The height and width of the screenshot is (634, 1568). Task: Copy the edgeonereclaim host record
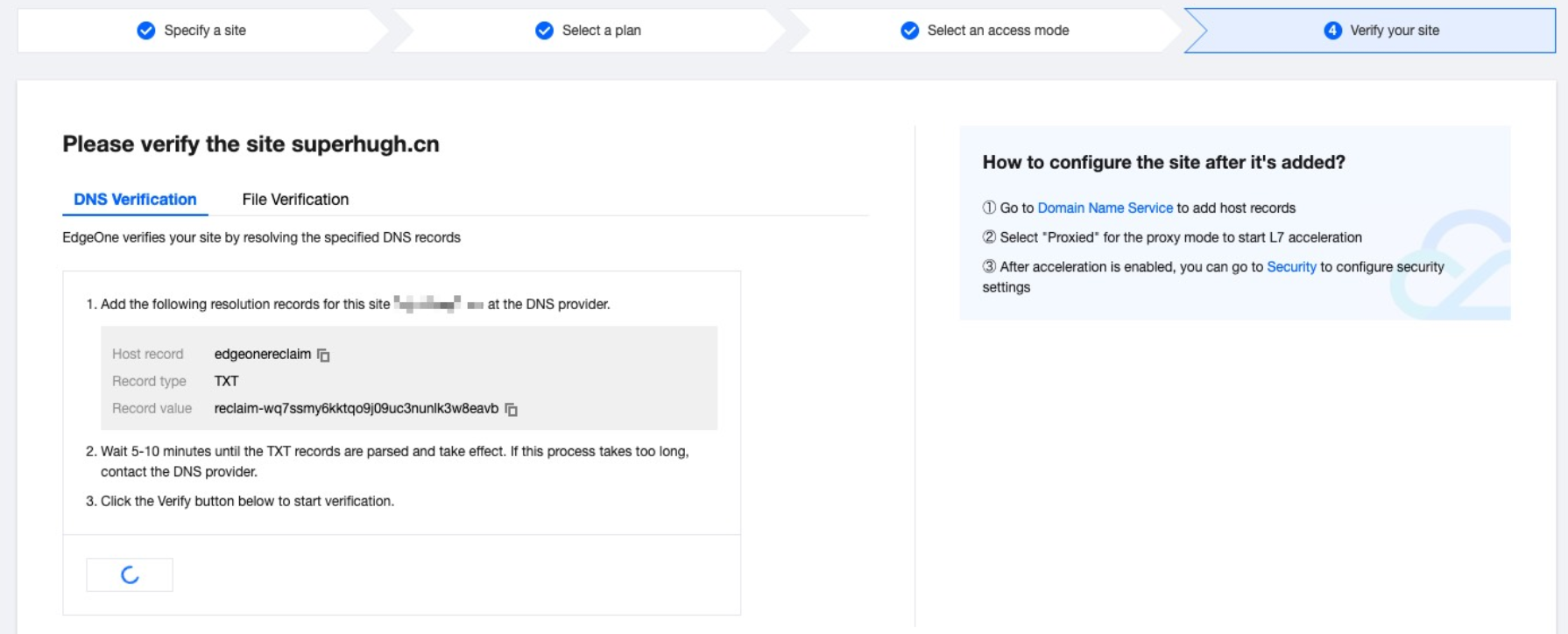(323, 355)
